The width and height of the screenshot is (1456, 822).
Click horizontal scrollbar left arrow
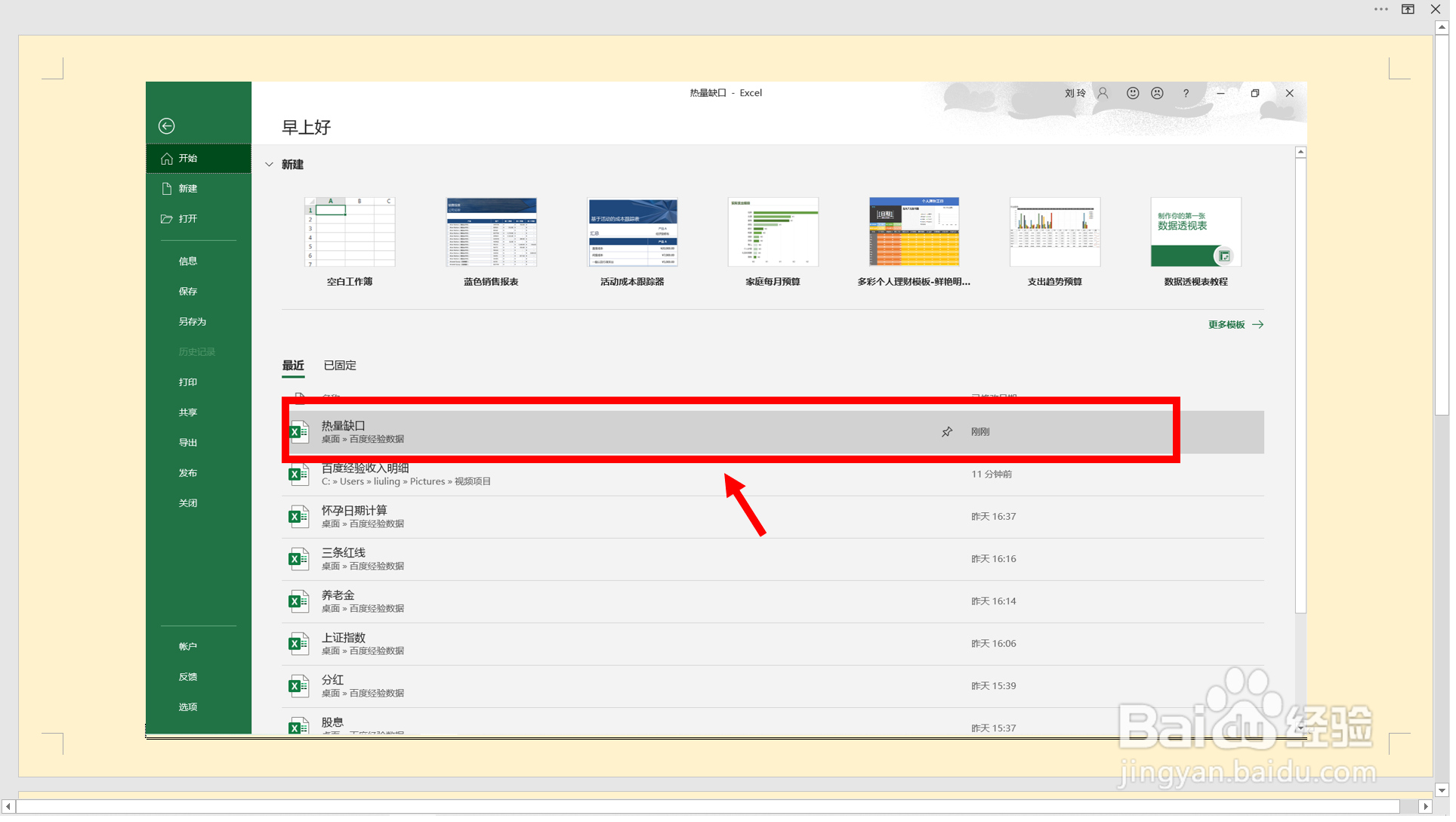pyautogui.click(x=8, y=807)
